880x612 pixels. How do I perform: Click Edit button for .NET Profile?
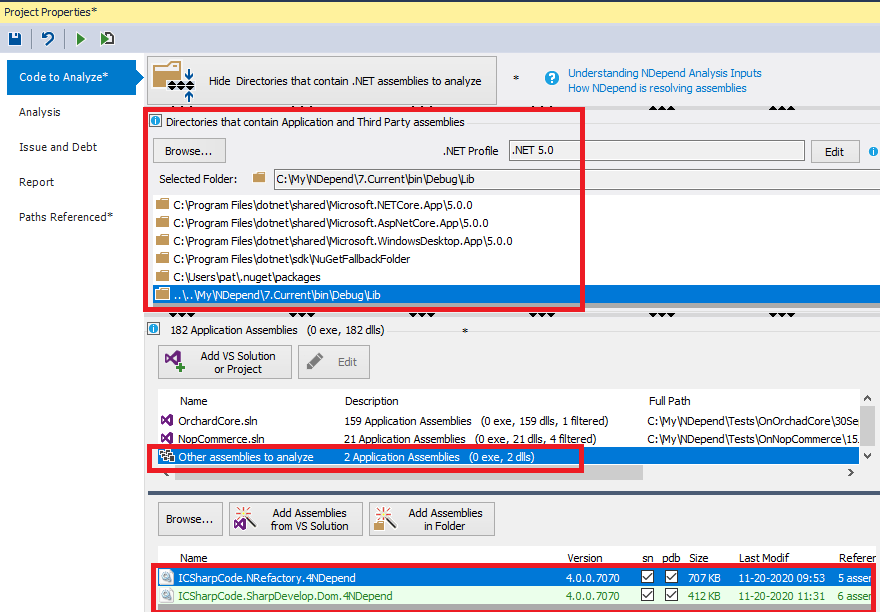tap(835, 152)
